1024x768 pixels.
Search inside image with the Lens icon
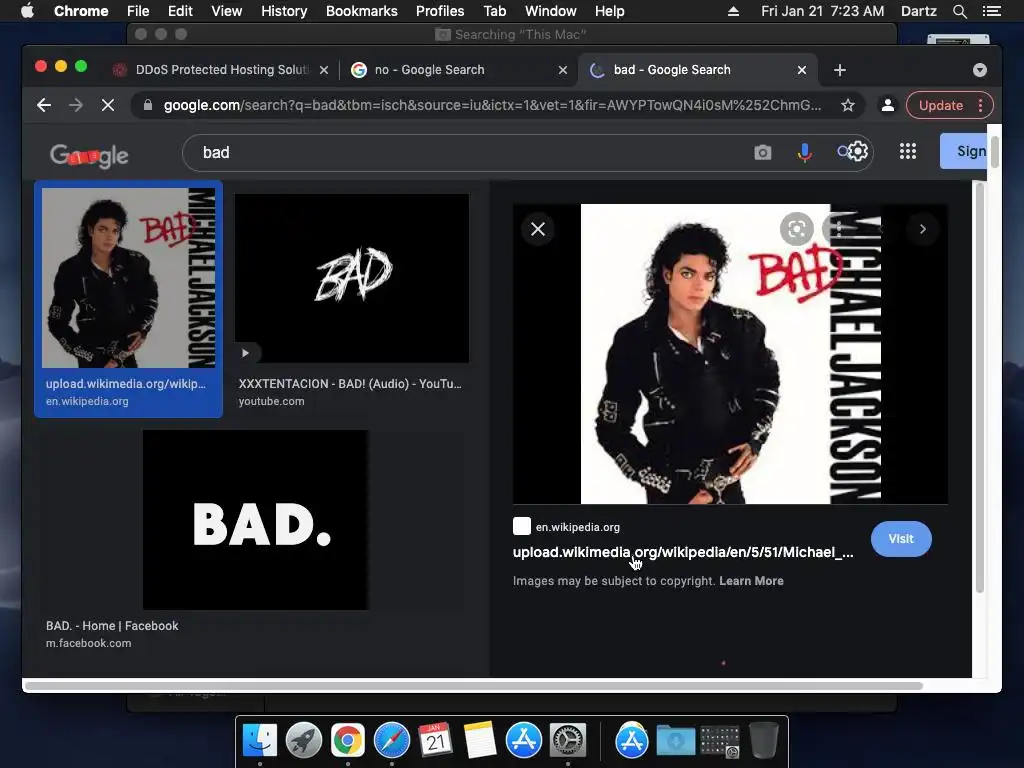[x=797, y=229]
